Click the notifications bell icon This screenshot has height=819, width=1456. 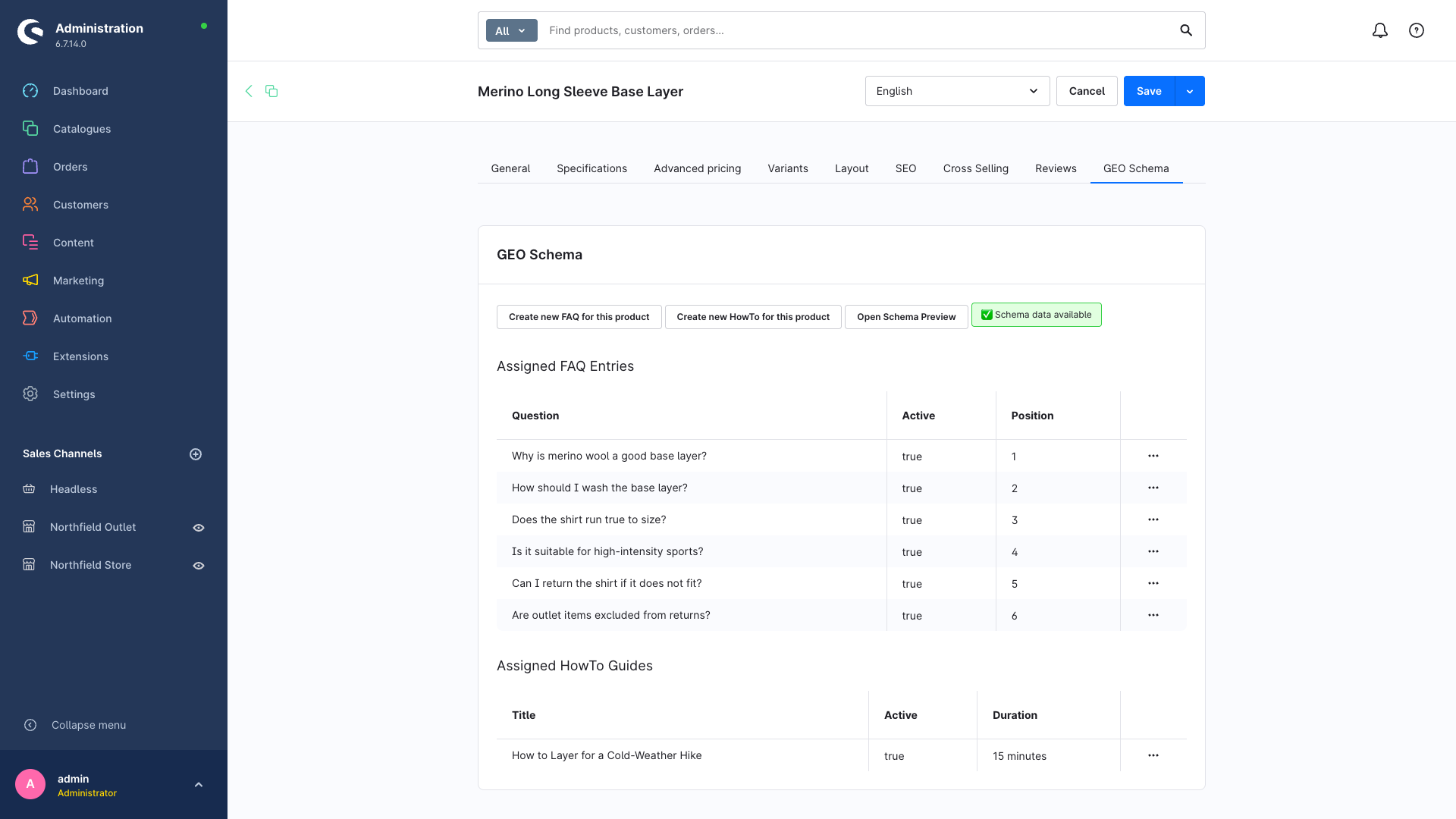pyautogui.click(x=1380, y=30)
